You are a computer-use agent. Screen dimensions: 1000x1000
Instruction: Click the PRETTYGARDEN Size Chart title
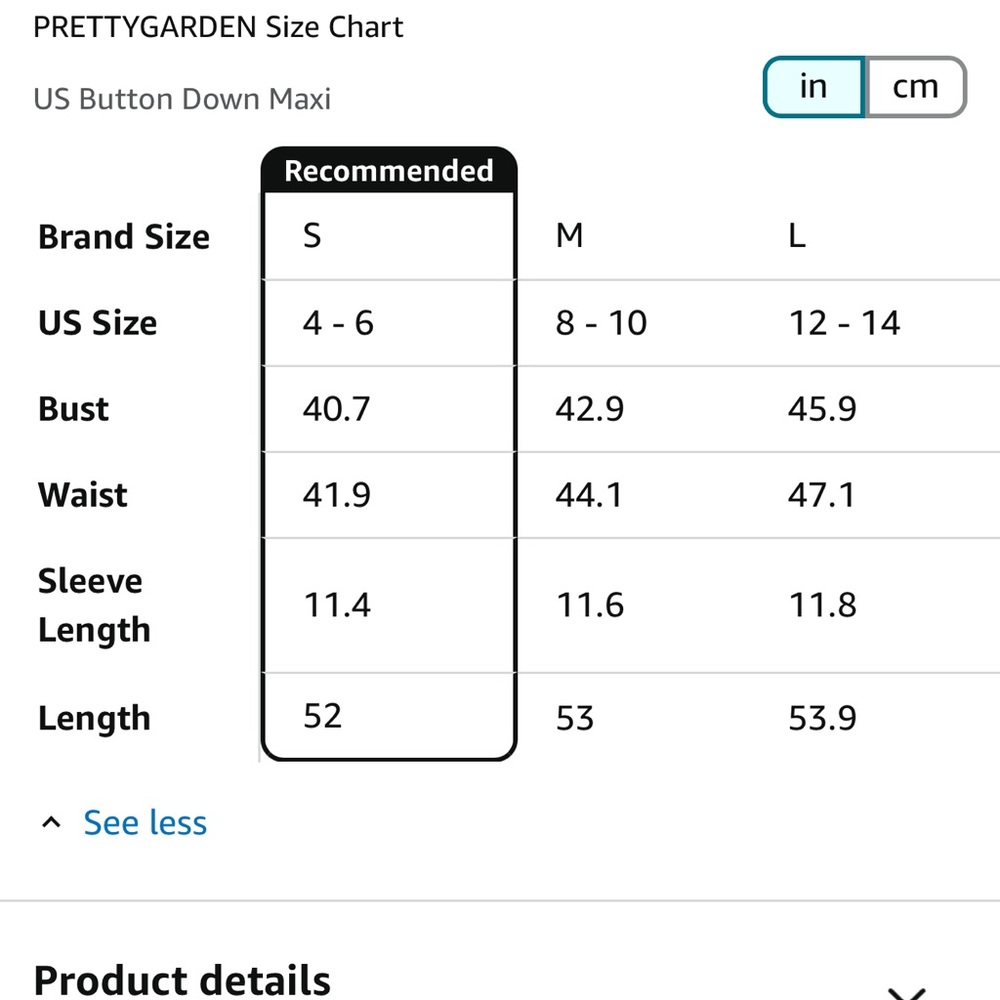218,27
